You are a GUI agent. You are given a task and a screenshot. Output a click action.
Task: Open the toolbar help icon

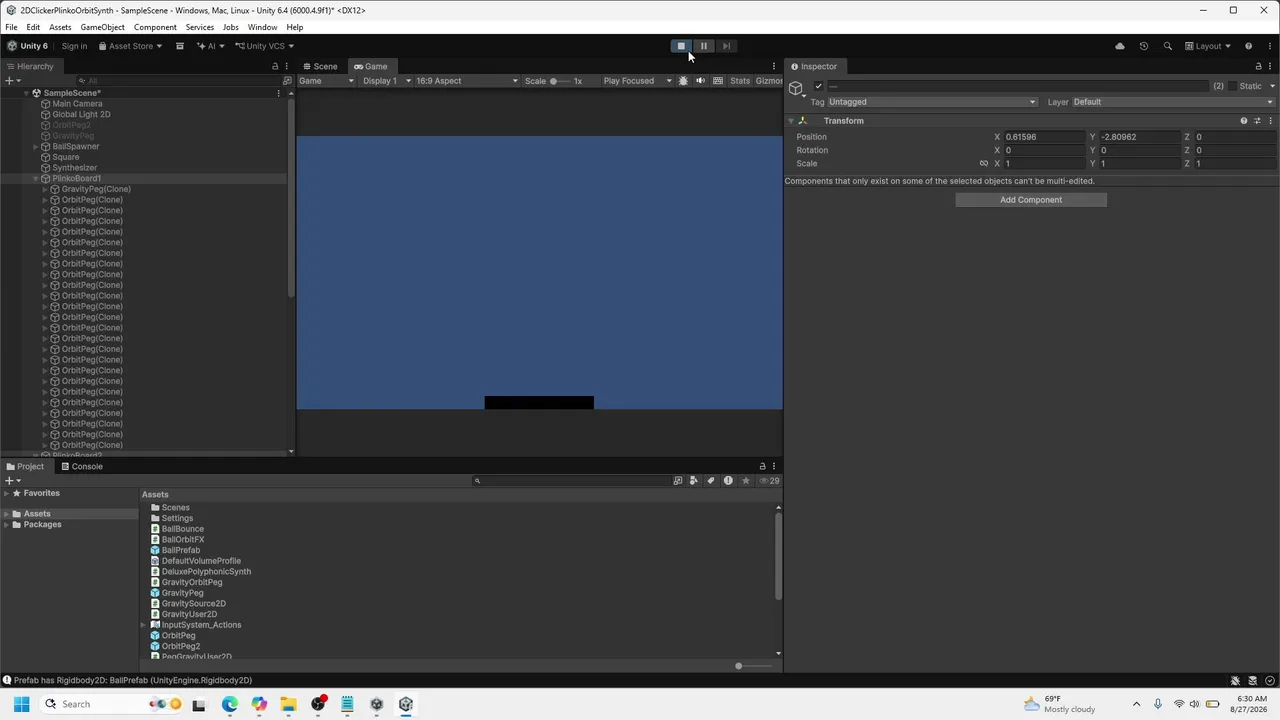click(1248, 46)
